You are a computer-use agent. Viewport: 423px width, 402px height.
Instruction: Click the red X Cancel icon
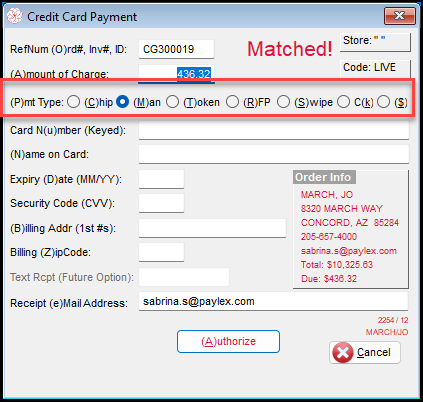click(343, 352)
